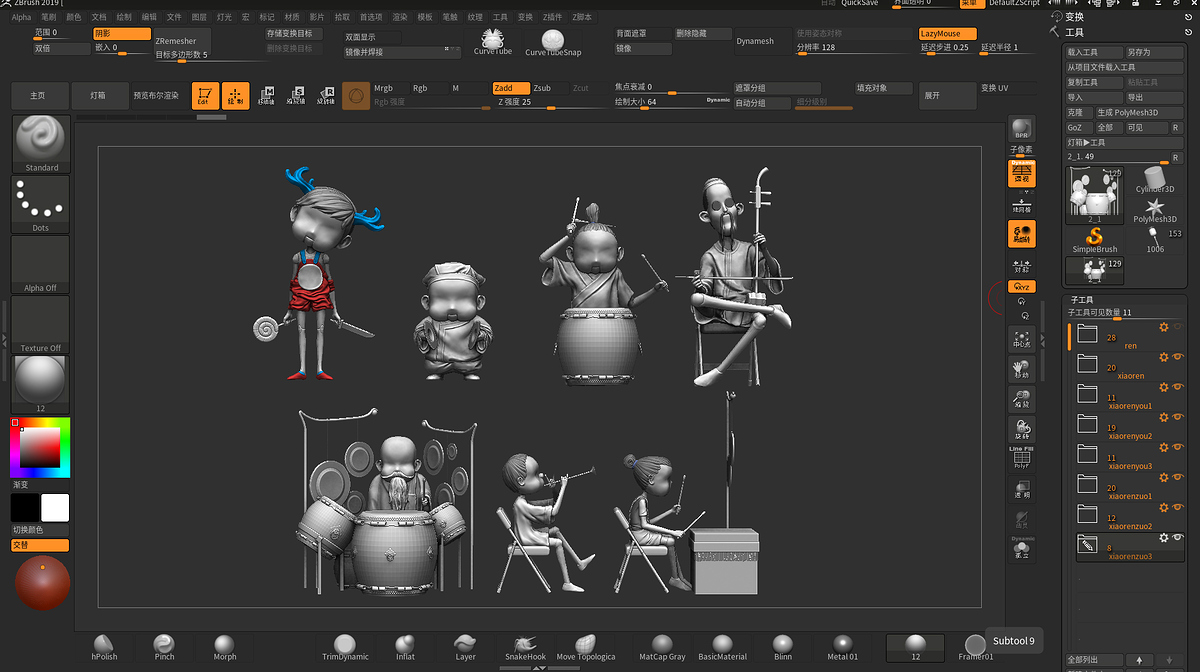Open the 笔刷 Brush menu
1200x672 pixels.
click(48, 17)
